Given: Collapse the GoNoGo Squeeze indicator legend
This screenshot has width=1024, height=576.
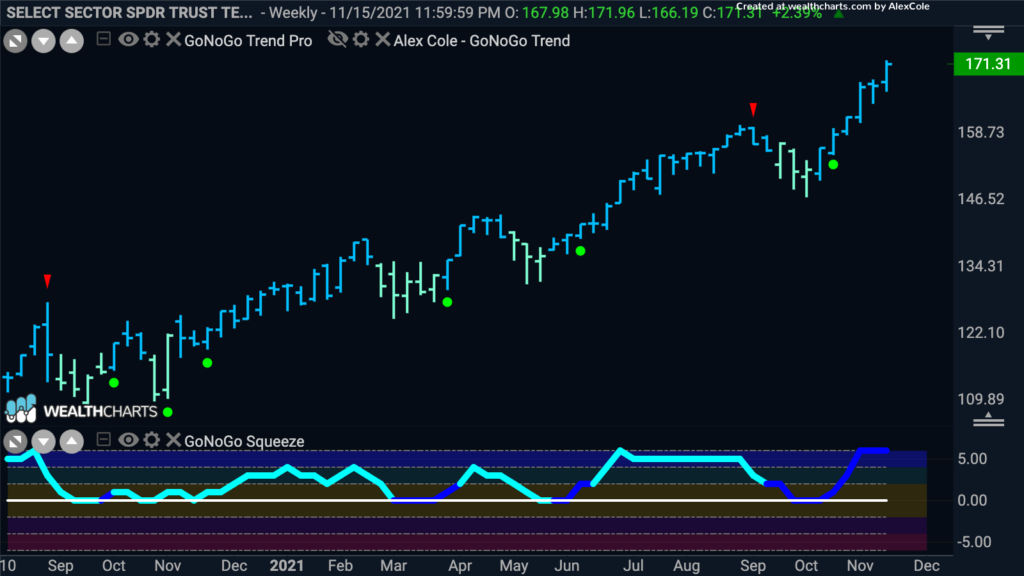Looking at the screenshot, I should point(103,440).
